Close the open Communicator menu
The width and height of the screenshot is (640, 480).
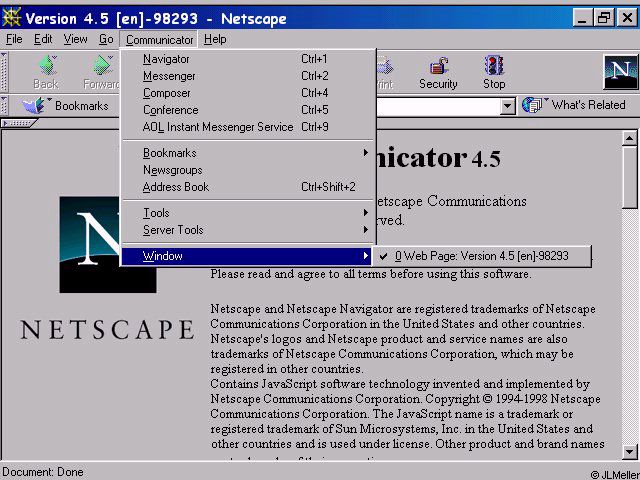159,40
